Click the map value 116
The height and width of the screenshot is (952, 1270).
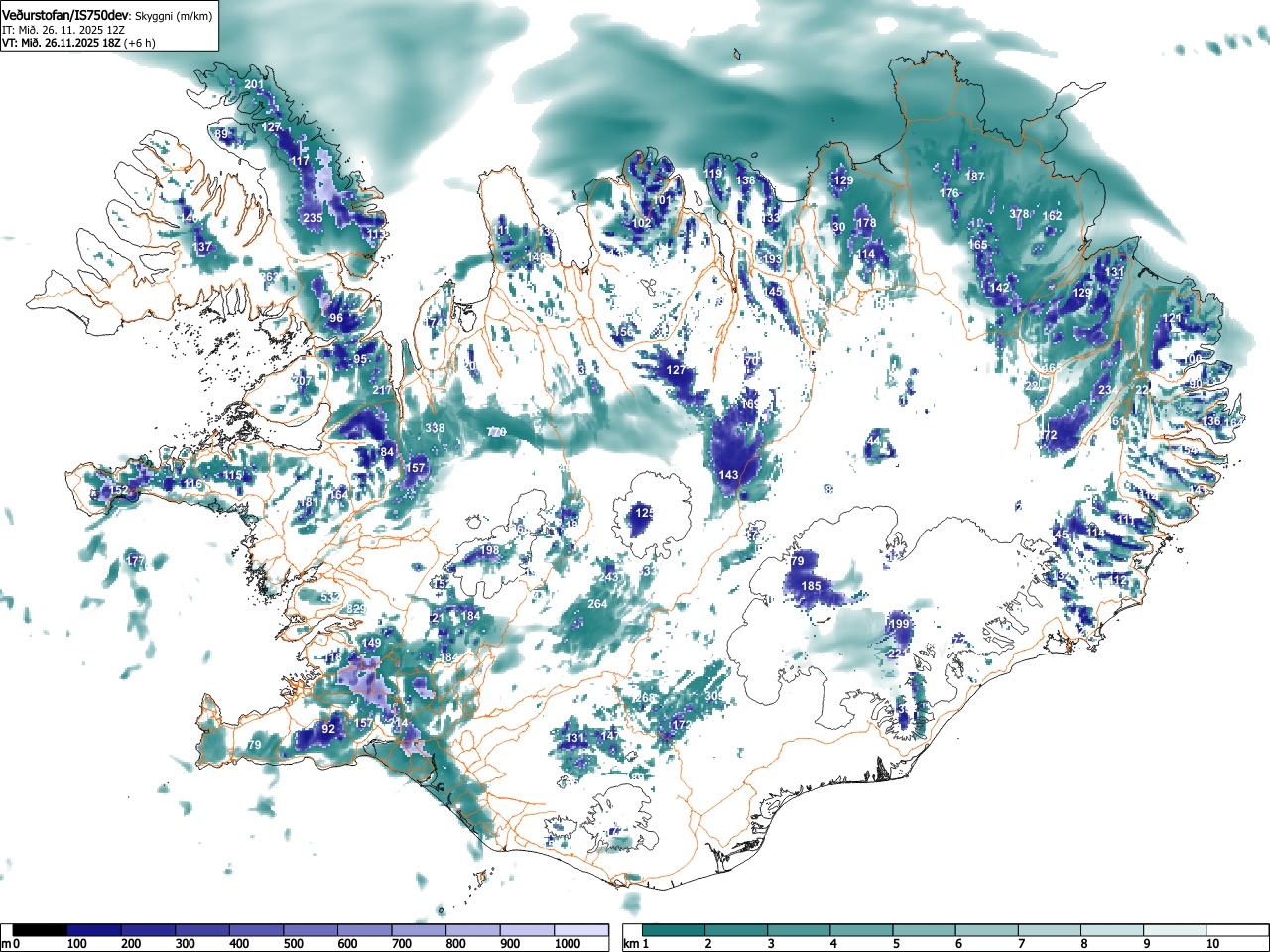(x=192, y=484)
